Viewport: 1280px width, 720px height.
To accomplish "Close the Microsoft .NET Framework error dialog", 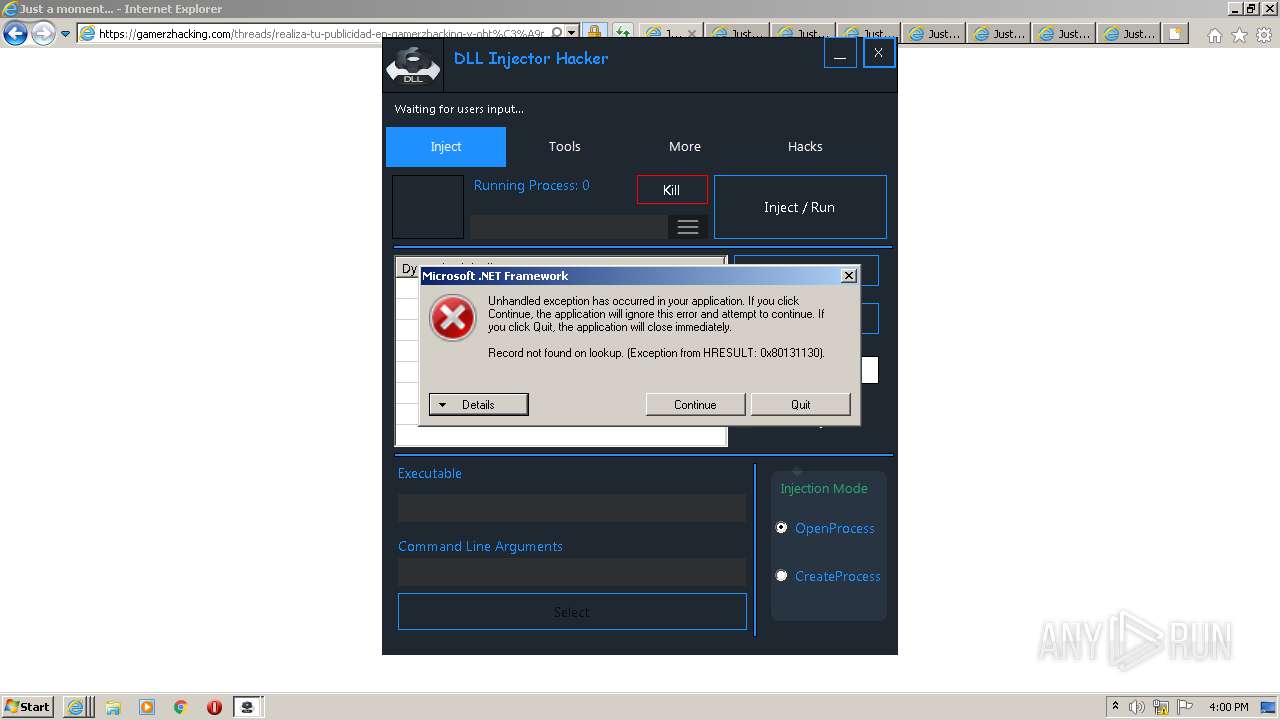I will (849, 276).
